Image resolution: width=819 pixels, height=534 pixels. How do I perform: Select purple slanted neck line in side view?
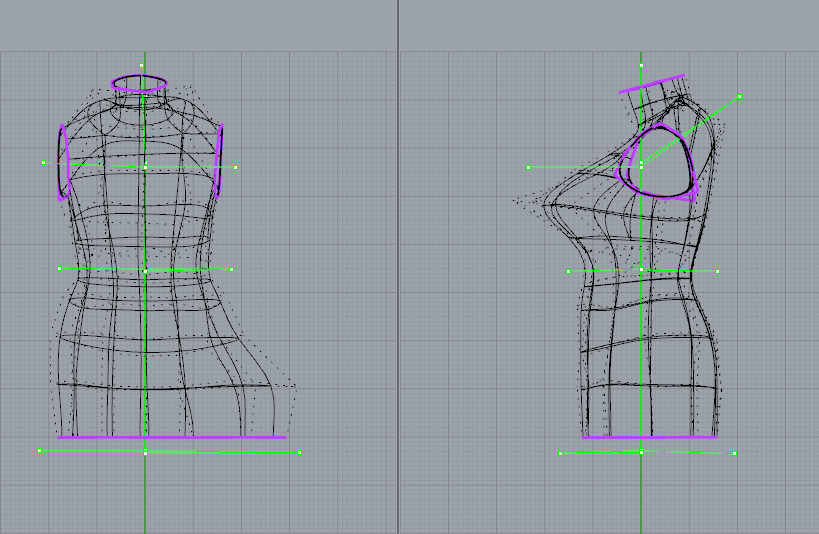(652, 84)
